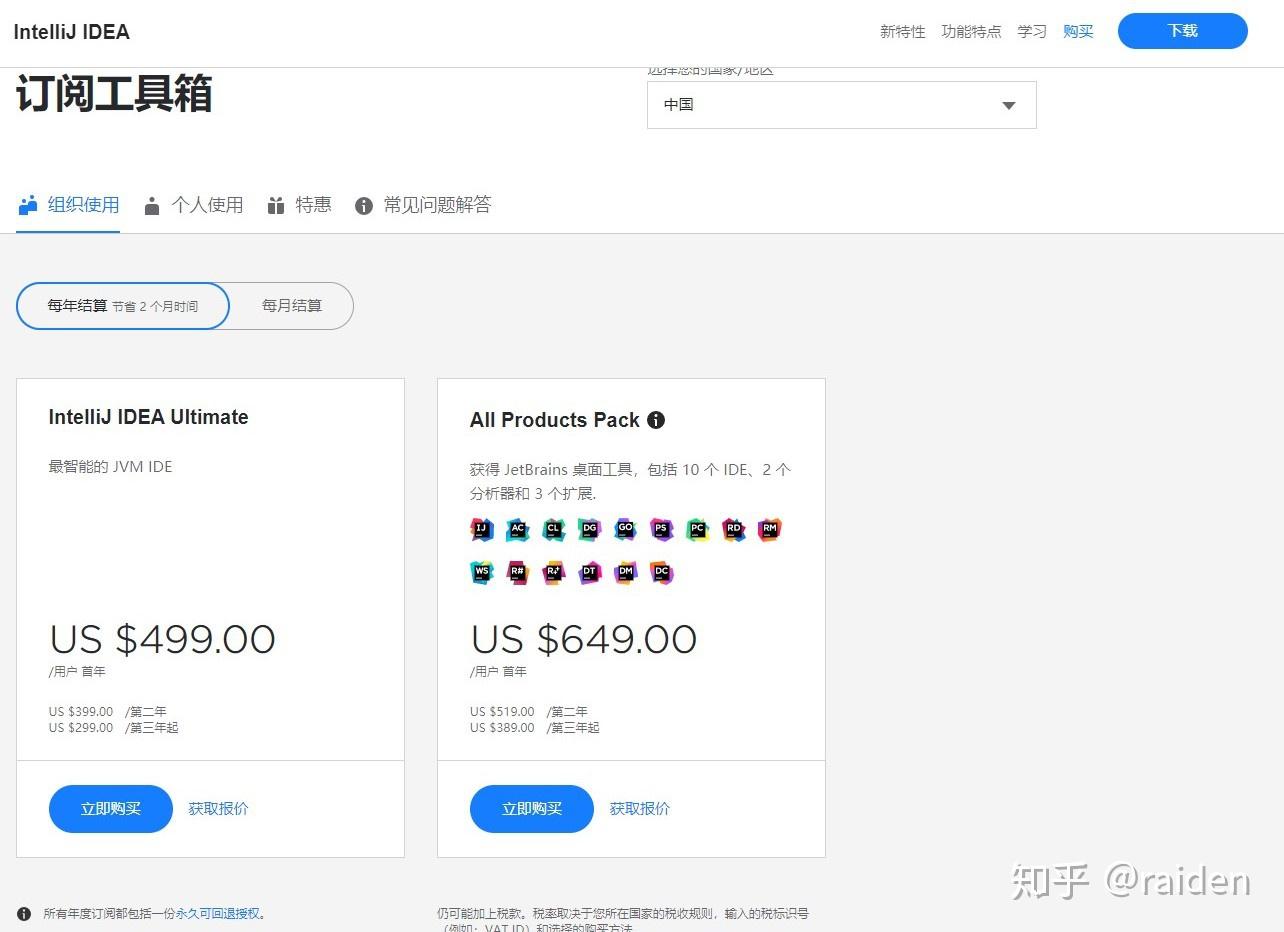Switch to the 组织使用 tab
Screen dimensions: 1284x932
coord(69,205)
